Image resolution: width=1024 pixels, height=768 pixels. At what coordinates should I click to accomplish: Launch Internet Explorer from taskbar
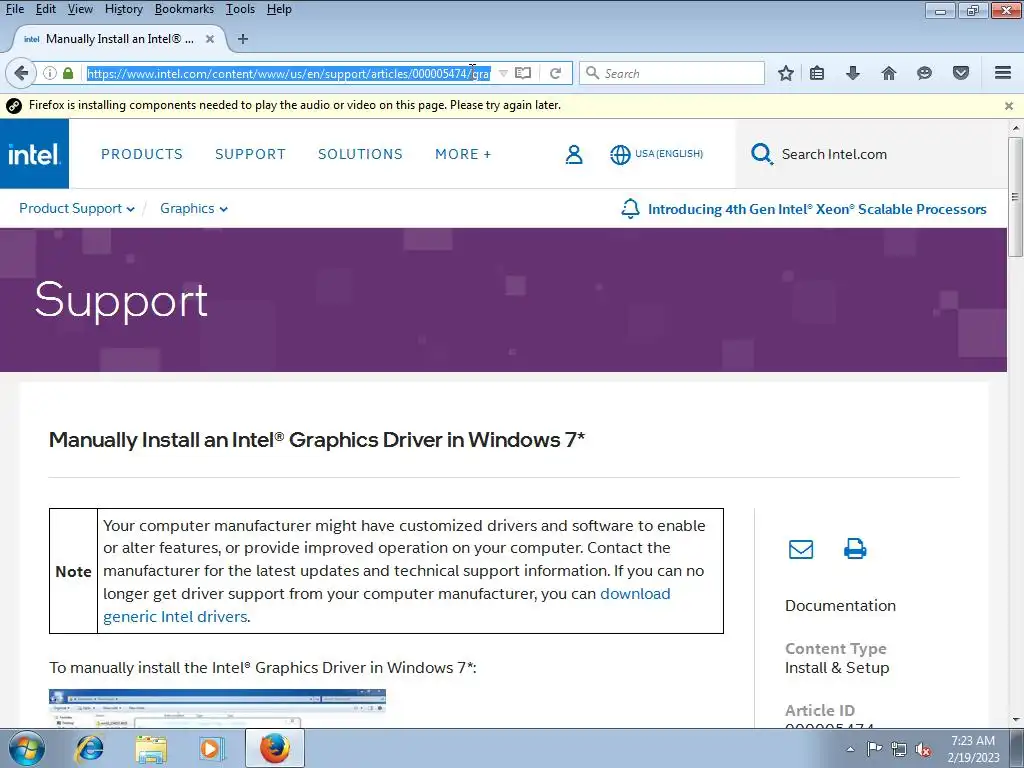(89, 748)
